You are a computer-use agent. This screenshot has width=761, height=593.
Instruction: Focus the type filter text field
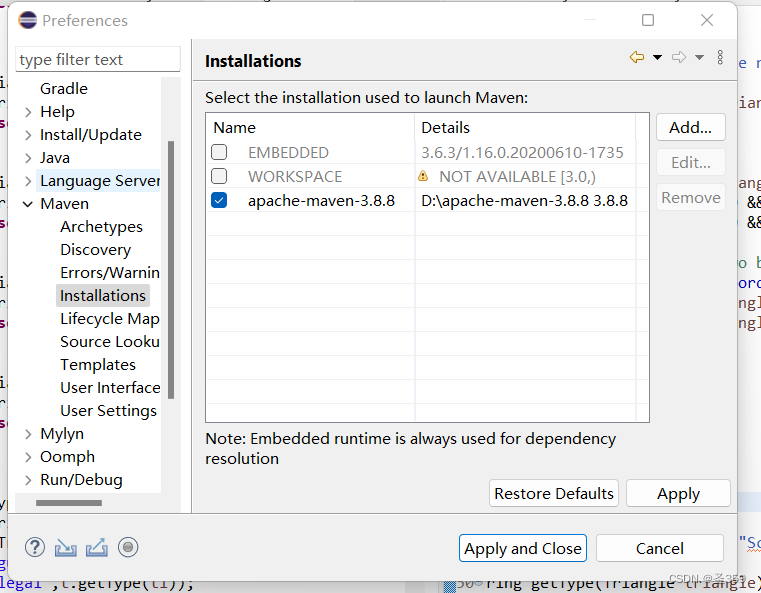click(x=98, y=60)
